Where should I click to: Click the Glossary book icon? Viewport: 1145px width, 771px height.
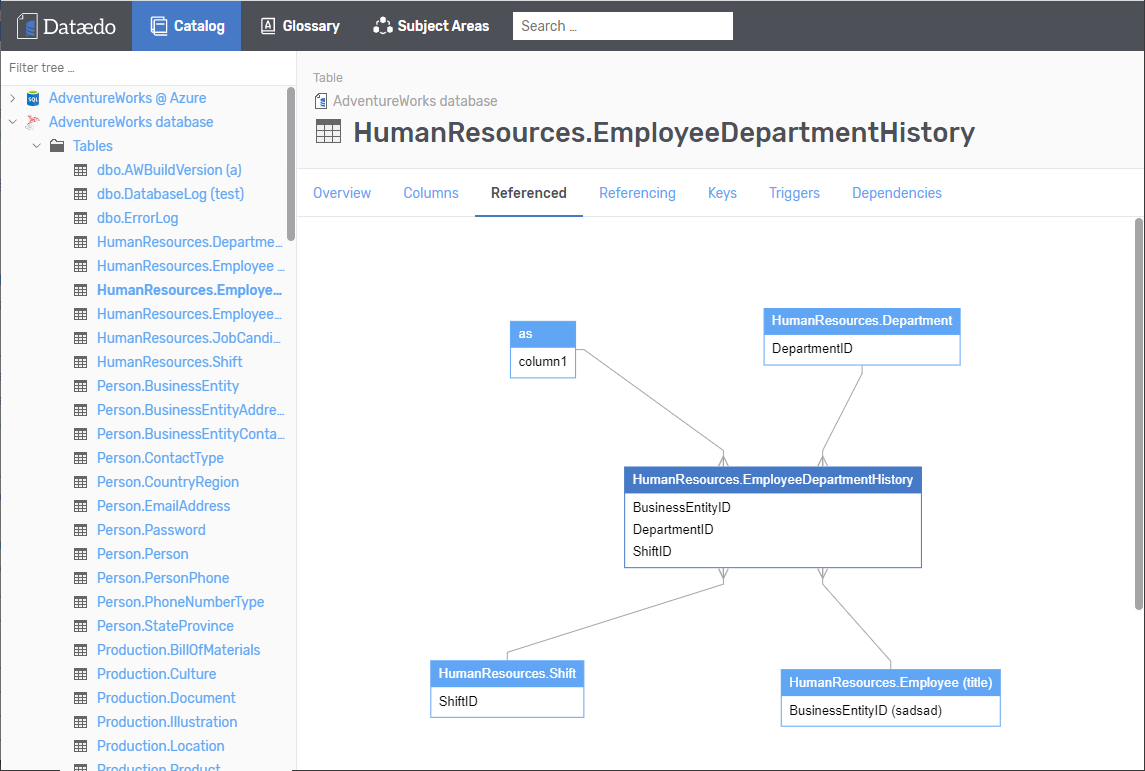click(267, 26)
